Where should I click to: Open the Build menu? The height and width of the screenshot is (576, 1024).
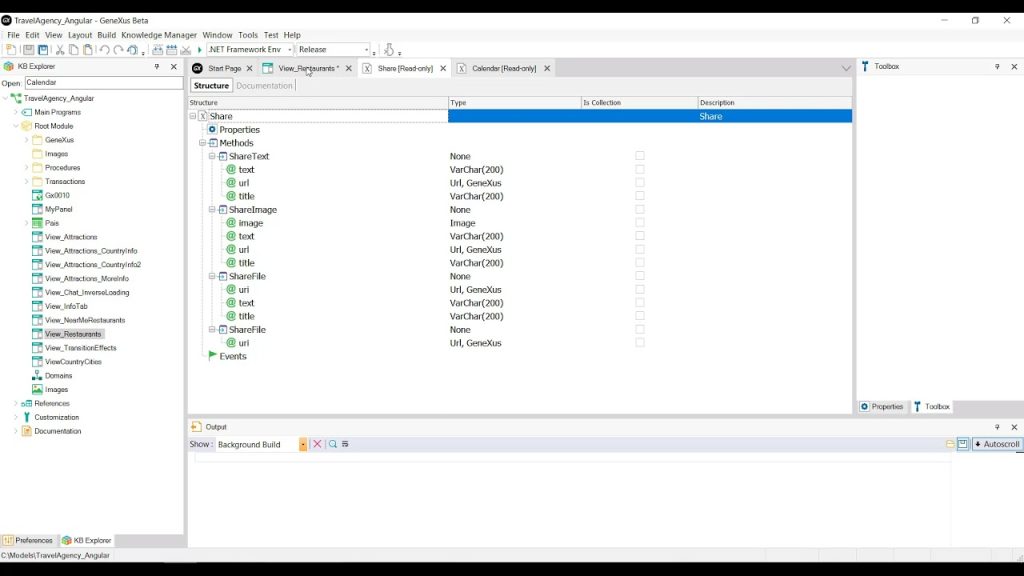click(x=106, y=35)
